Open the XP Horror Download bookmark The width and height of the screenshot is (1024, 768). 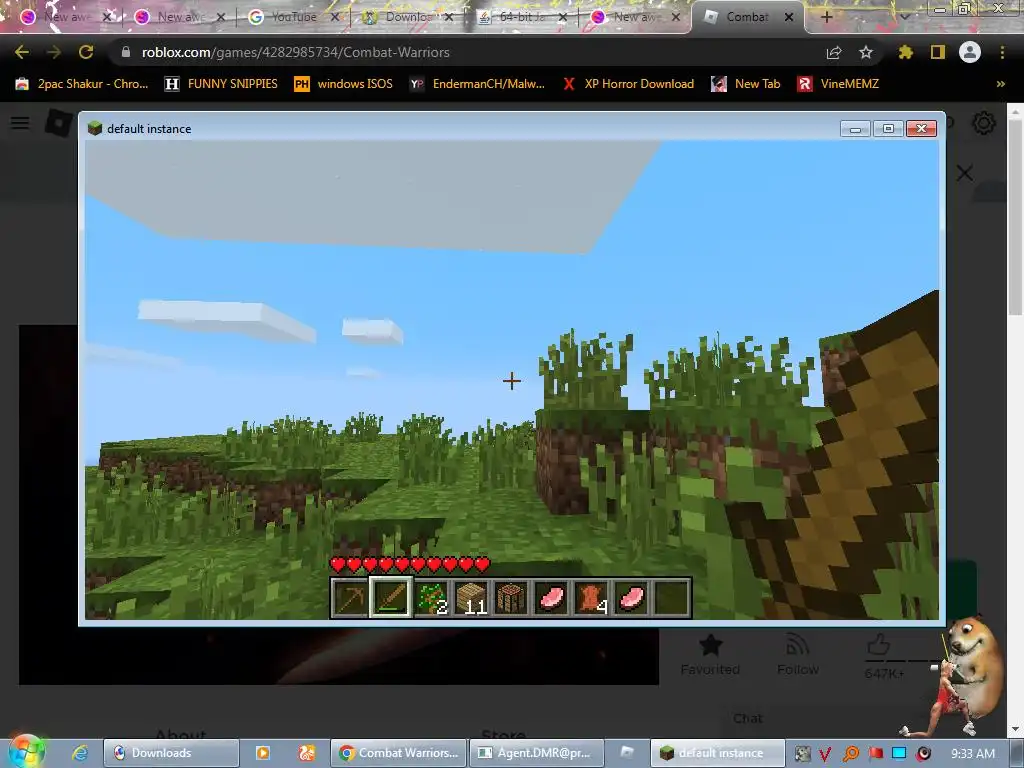628,84
